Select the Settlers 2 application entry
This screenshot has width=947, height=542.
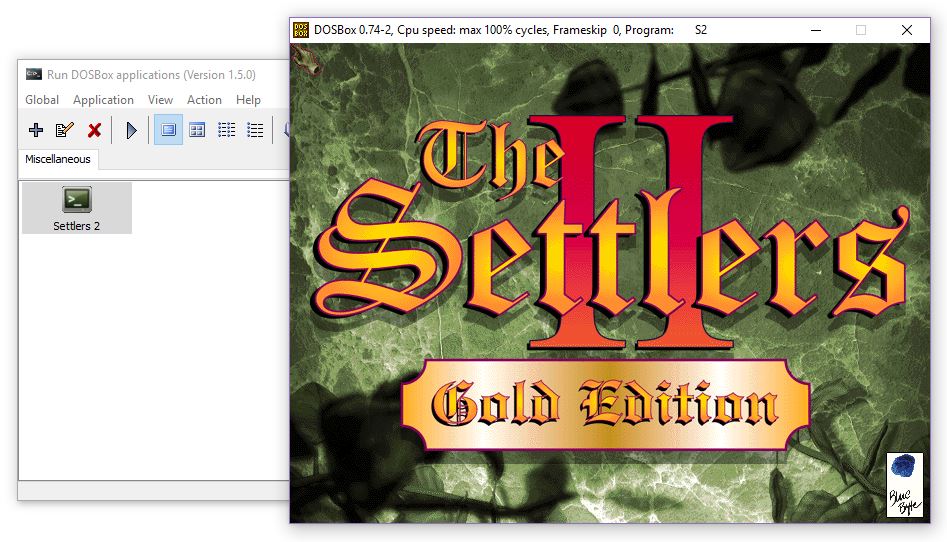(77, 208)
